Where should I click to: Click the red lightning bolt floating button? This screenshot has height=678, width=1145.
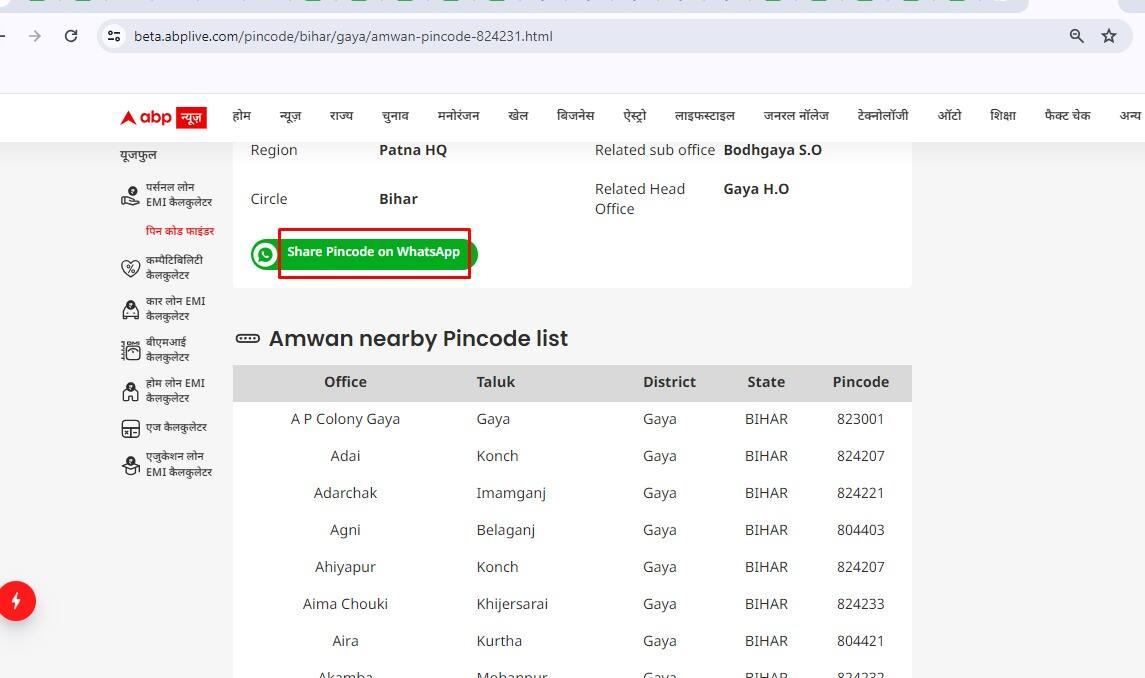17,601
